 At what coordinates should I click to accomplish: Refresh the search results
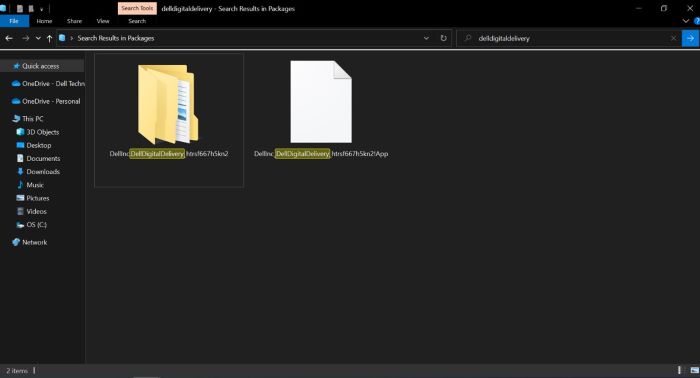pyautogui.click(x=443, y=38)
